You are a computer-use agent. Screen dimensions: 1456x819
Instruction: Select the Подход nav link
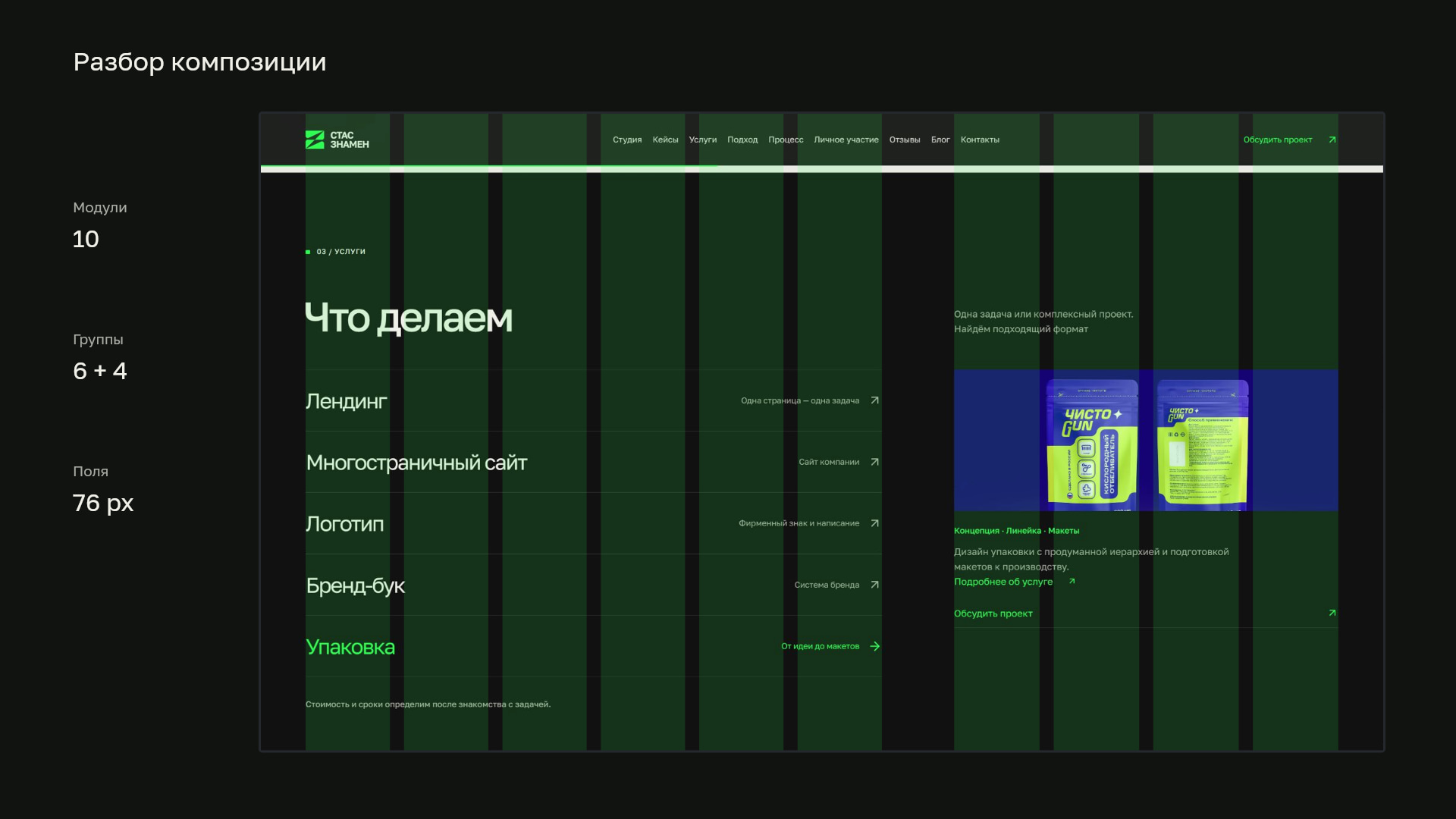click(742, 140)
